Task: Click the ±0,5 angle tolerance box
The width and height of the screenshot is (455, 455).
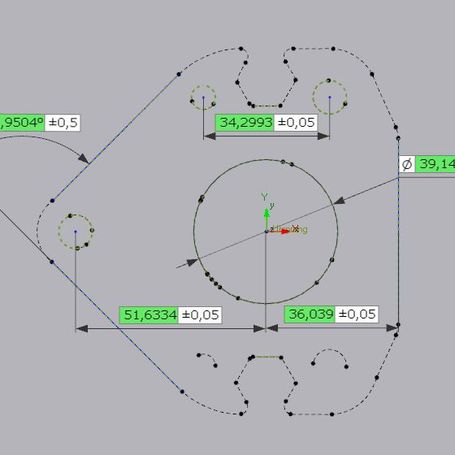Action: (x=63, y=122)
